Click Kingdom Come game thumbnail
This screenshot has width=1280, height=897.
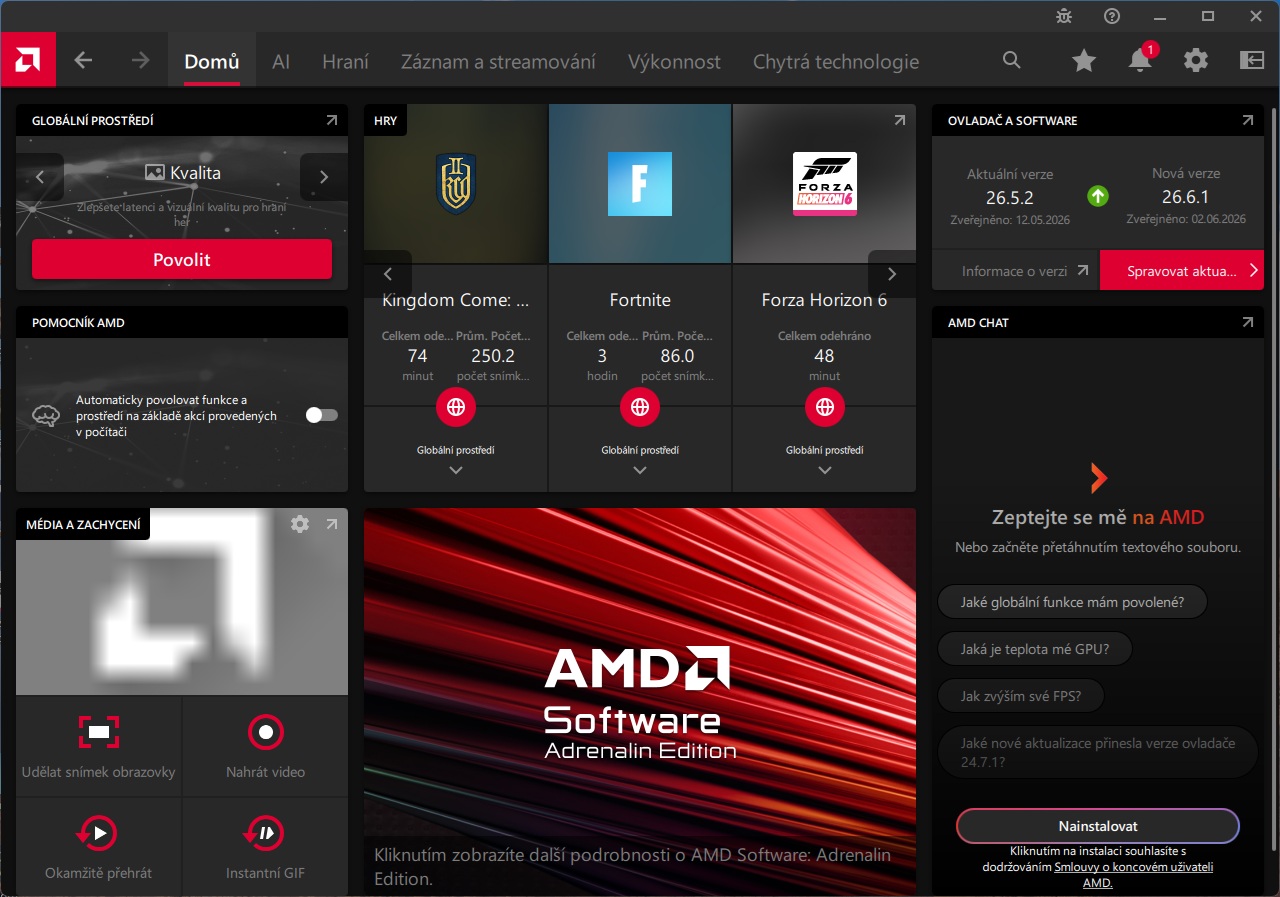tap(456, 184)
